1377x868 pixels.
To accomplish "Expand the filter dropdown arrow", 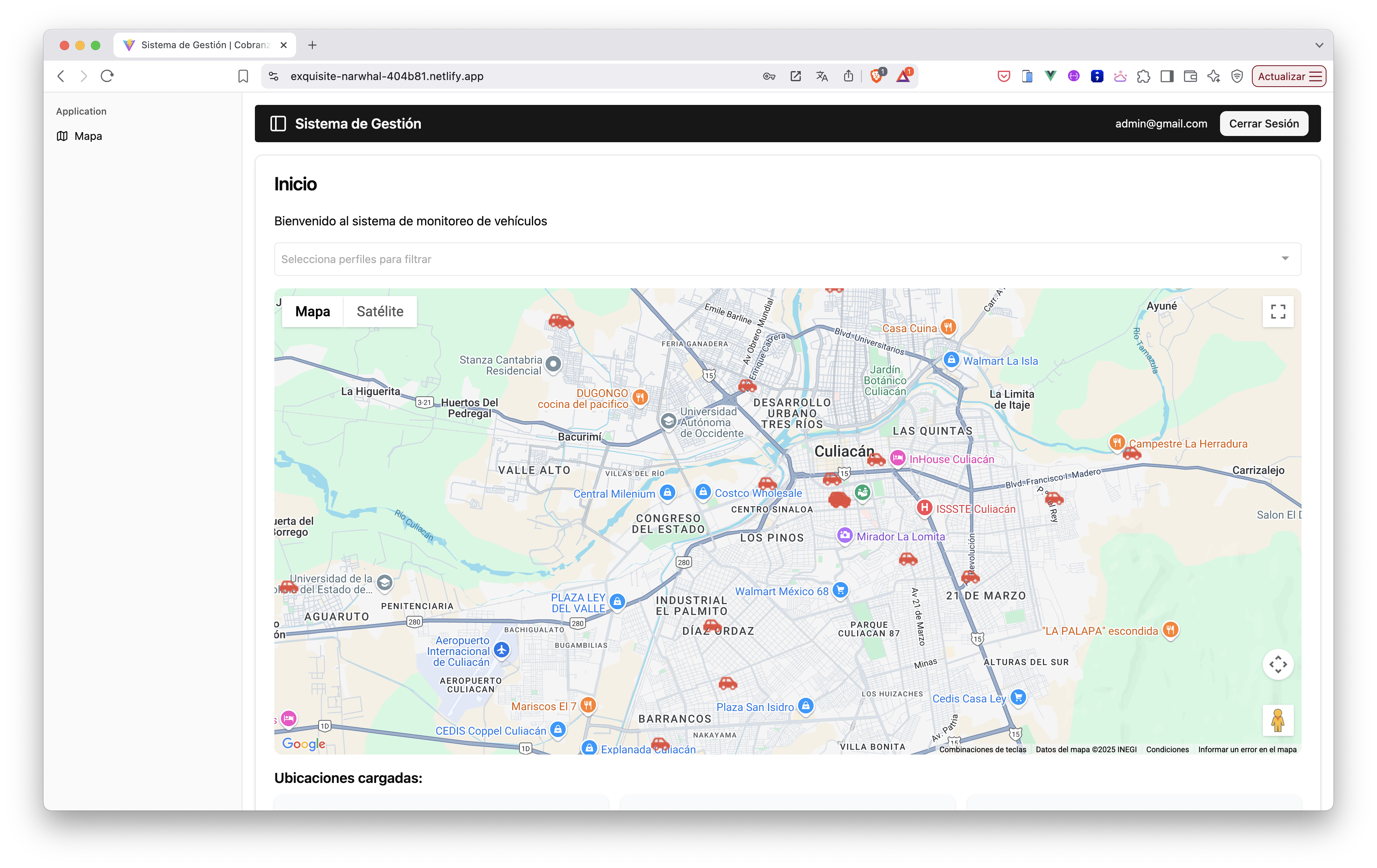I will (x=1285, y=258).
